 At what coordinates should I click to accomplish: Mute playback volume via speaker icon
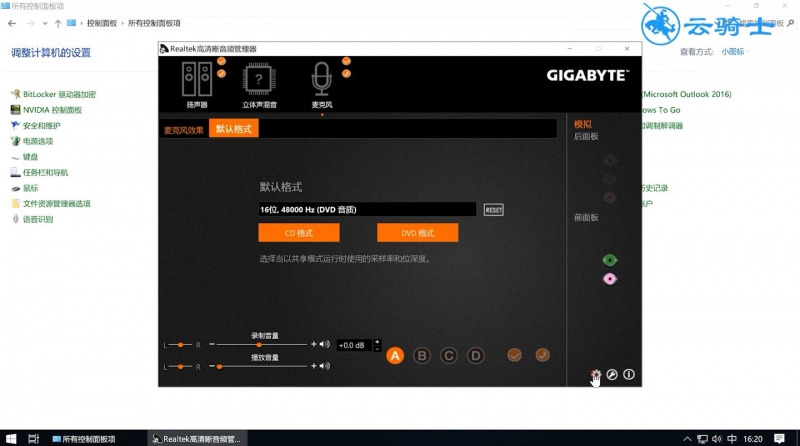(325, 366)
